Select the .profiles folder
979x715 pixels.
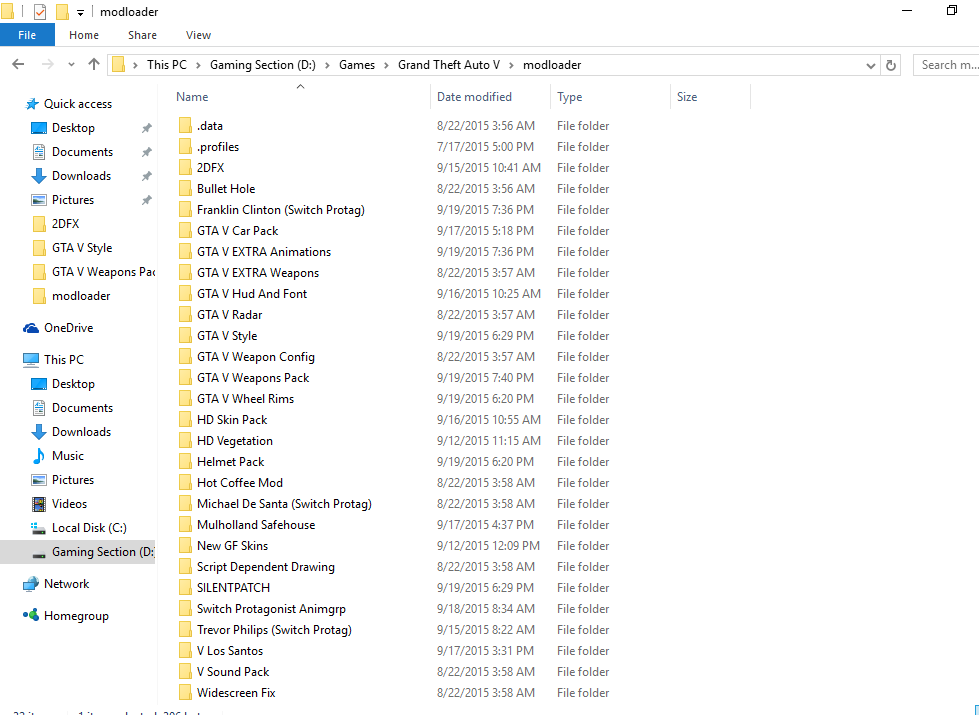(218, 147)
